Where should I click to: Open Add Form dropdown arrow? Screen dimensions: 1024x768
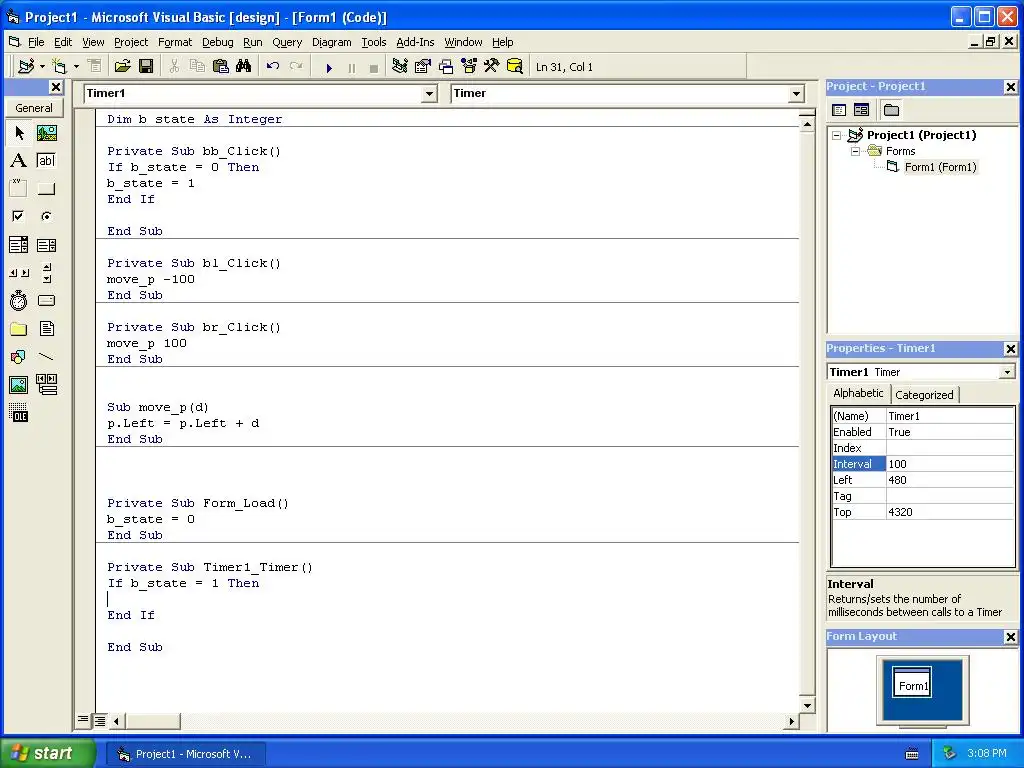pyautogui.click(x=76, y=67)
